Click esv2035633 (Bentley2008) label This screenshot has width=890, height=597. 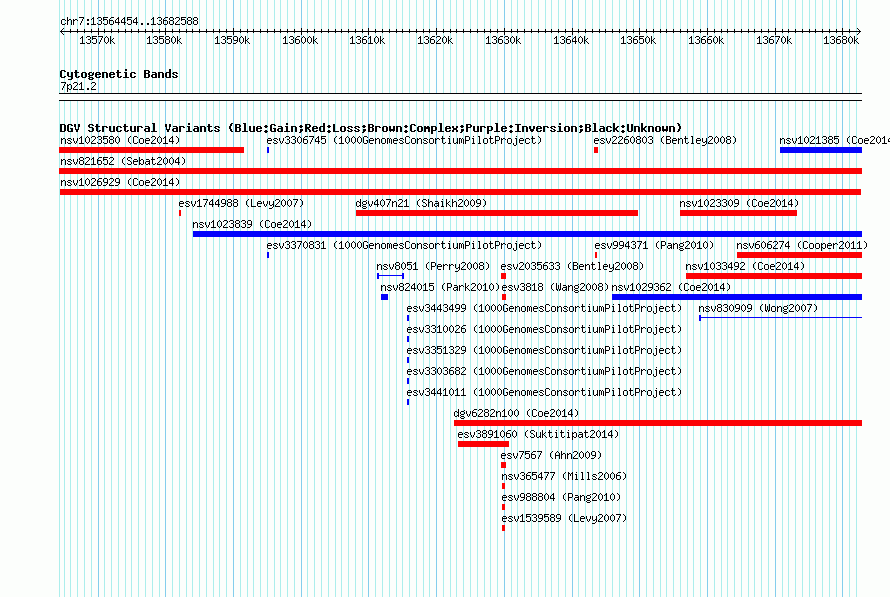click(572, 266)
